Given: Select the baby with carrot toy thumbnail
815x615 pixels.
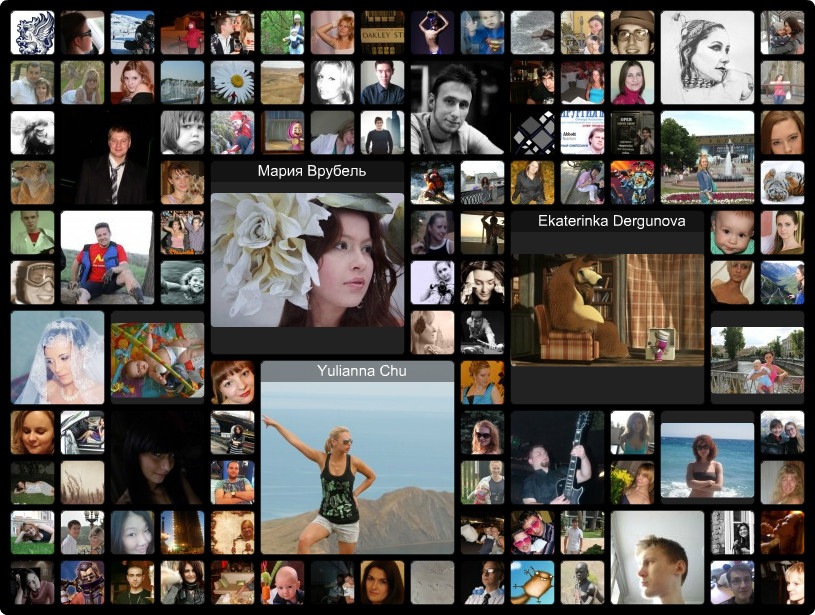Looking at the screenshot, I should point(282,582).
